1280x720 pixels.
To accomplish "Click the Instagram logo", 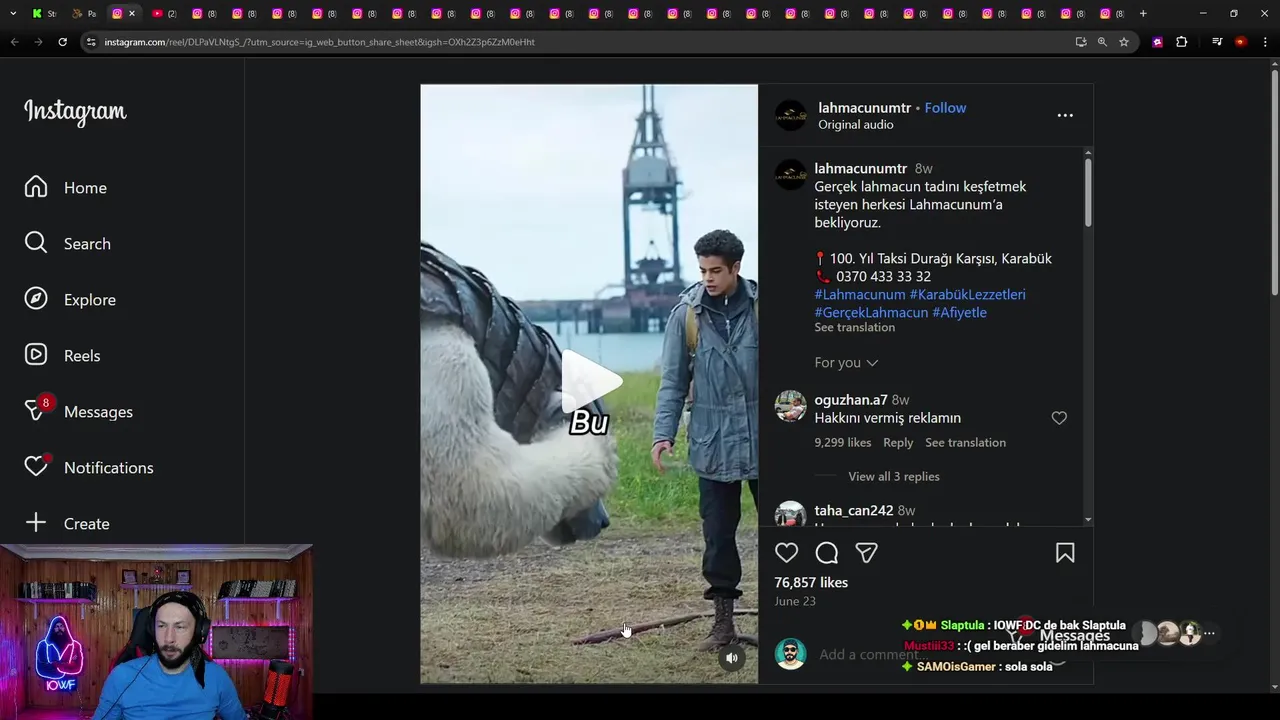I will tap(75, 112).
